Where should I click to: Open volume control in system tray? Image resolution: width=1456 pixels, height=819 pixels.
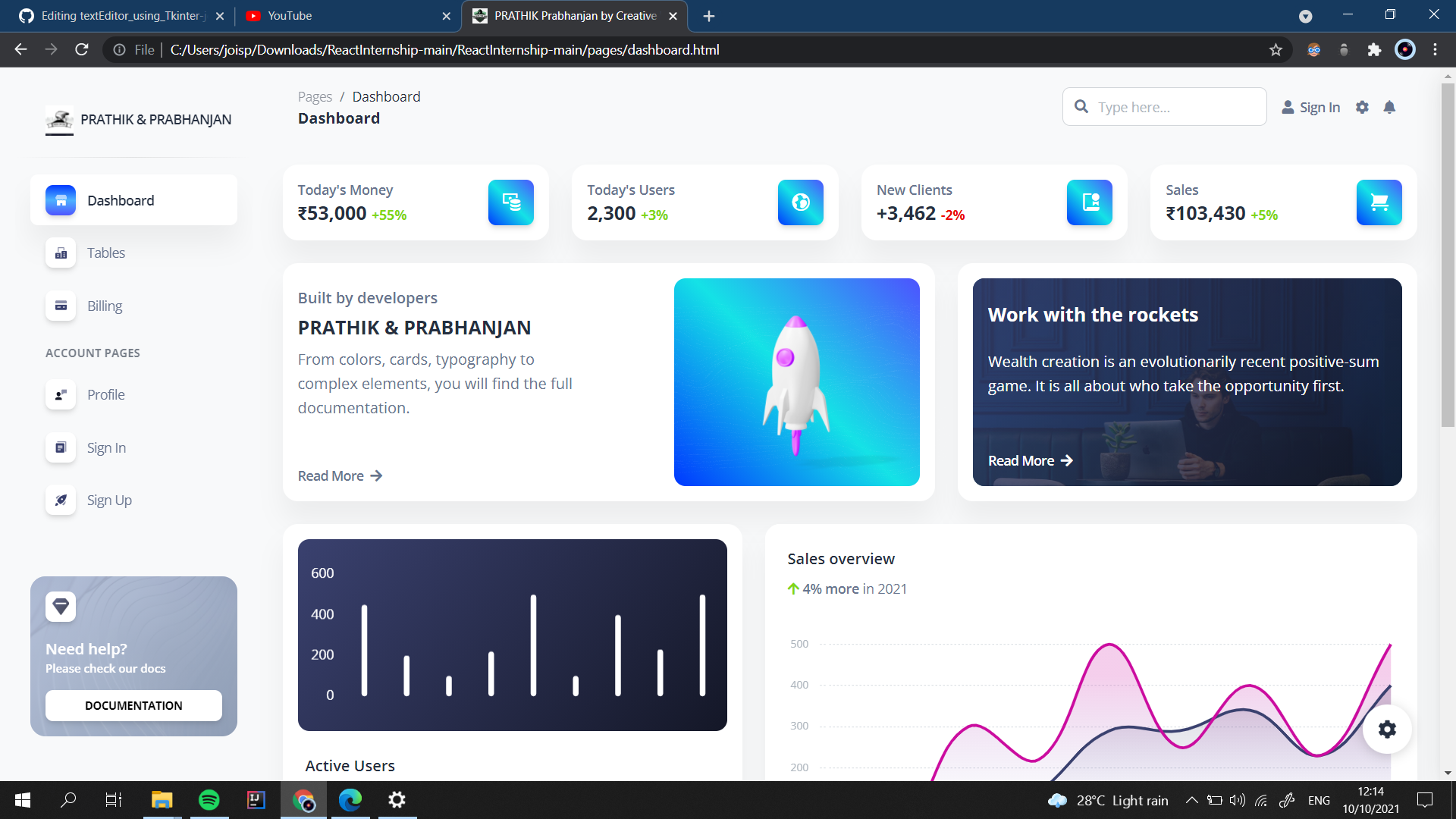(x=1238, y=800)
